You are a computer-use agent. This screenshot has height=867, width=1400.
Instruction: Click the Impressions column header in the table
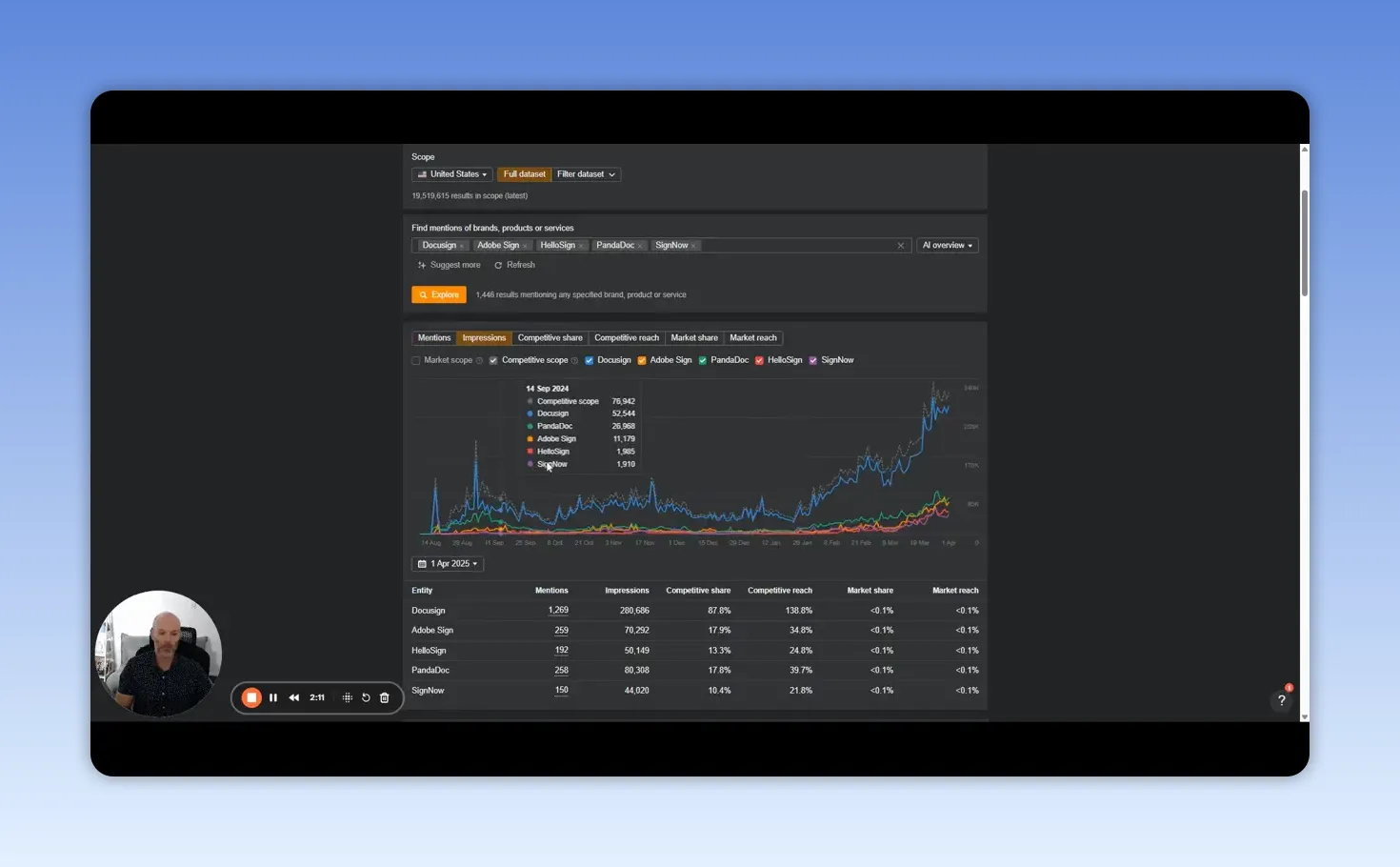click(x=627, y=591)
